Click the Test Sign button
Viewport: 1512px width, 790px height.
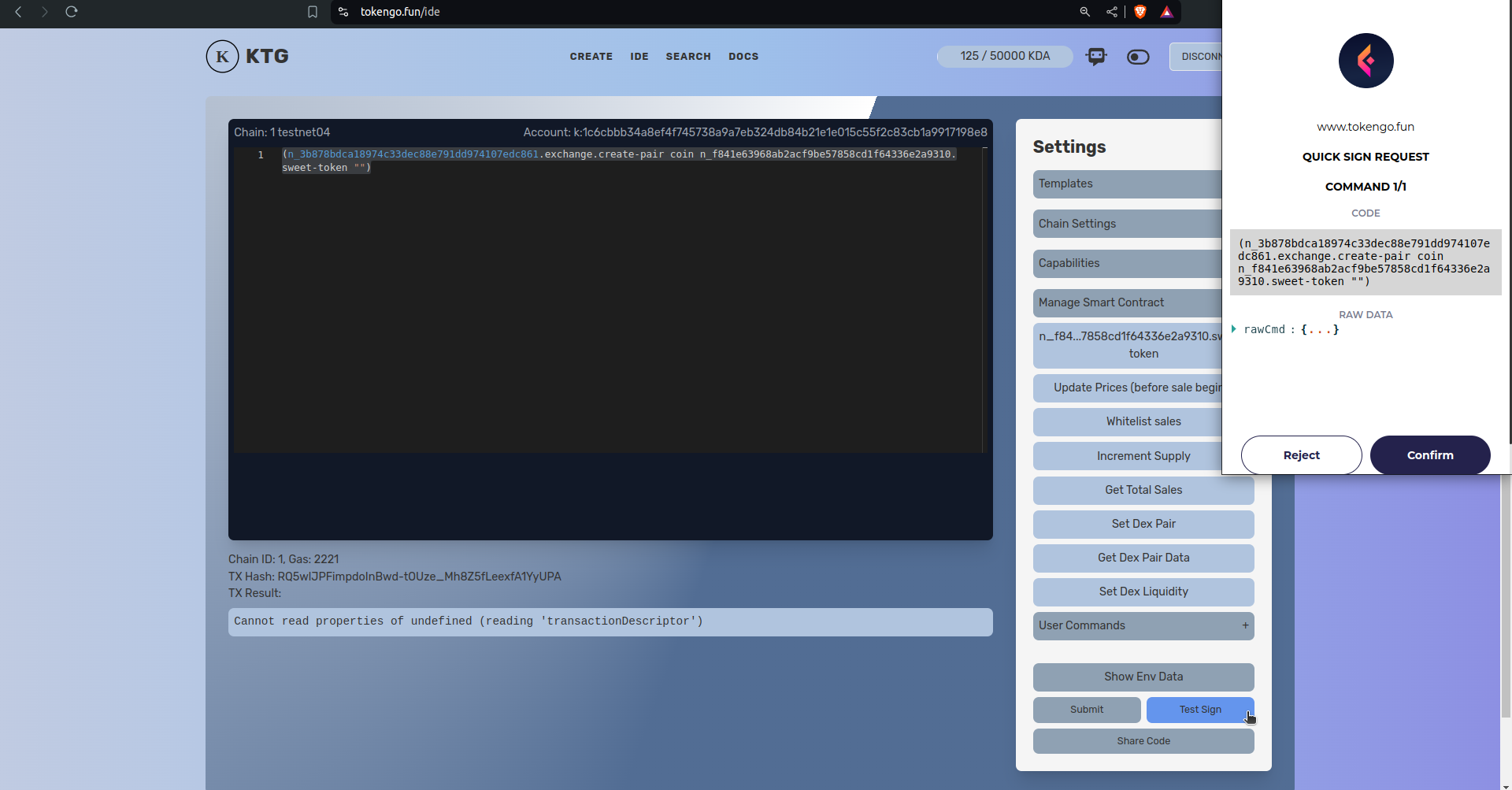tap(1200, 710)
